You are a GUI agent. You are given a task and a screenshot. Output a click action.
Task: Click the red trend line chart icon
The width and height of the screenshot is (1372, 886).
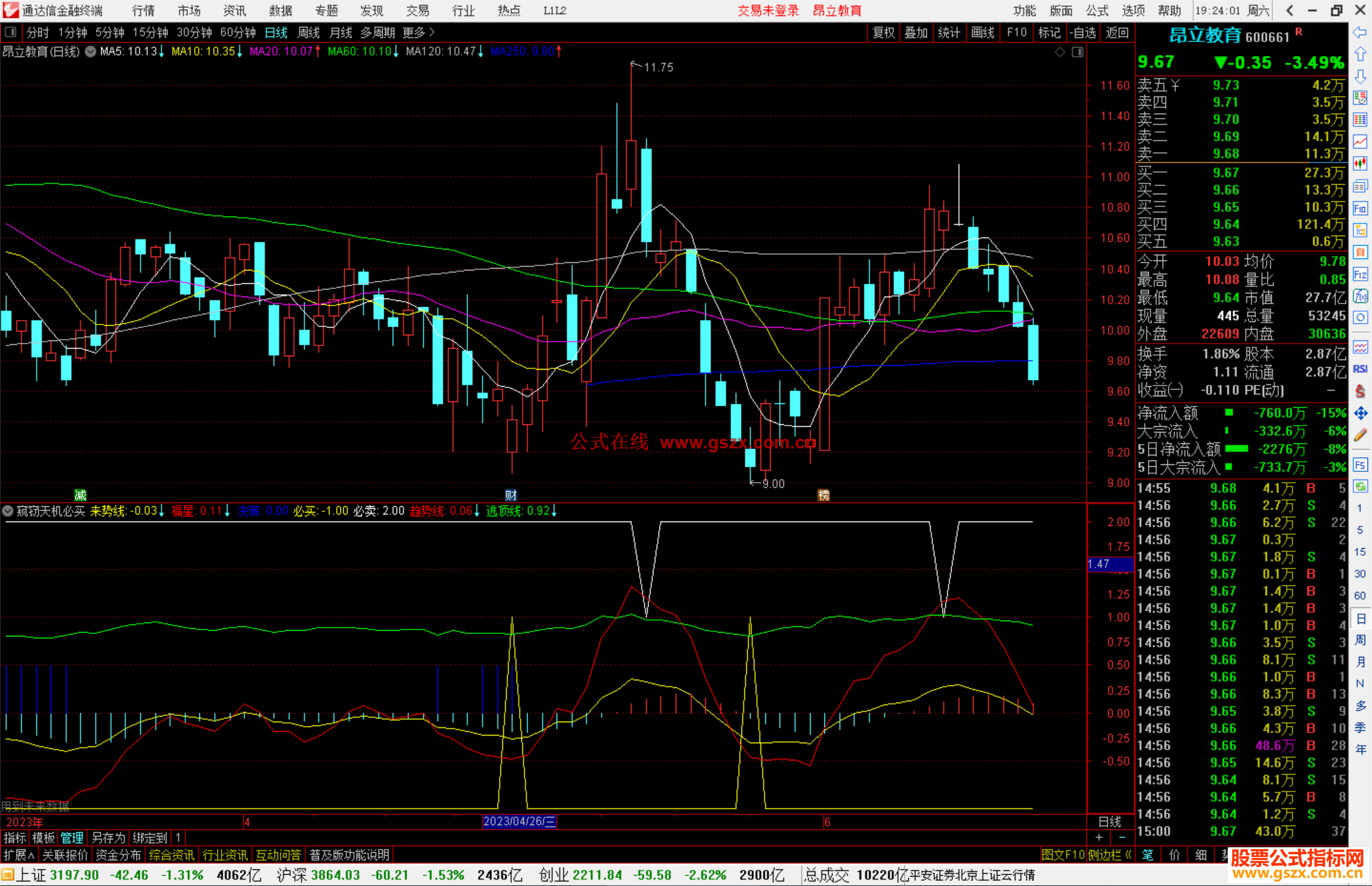pyautogui.click(x=1360, y=142)
